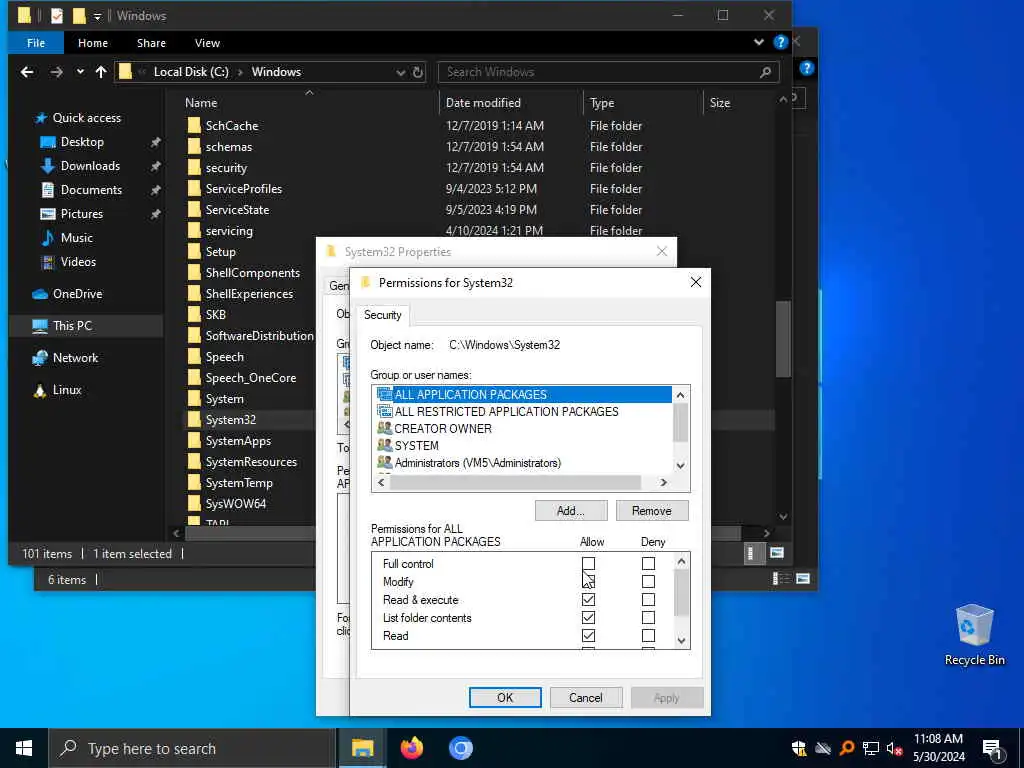Open the Windows Start menu
Viewport: 1024px width, 768px height.
[24, 748]
